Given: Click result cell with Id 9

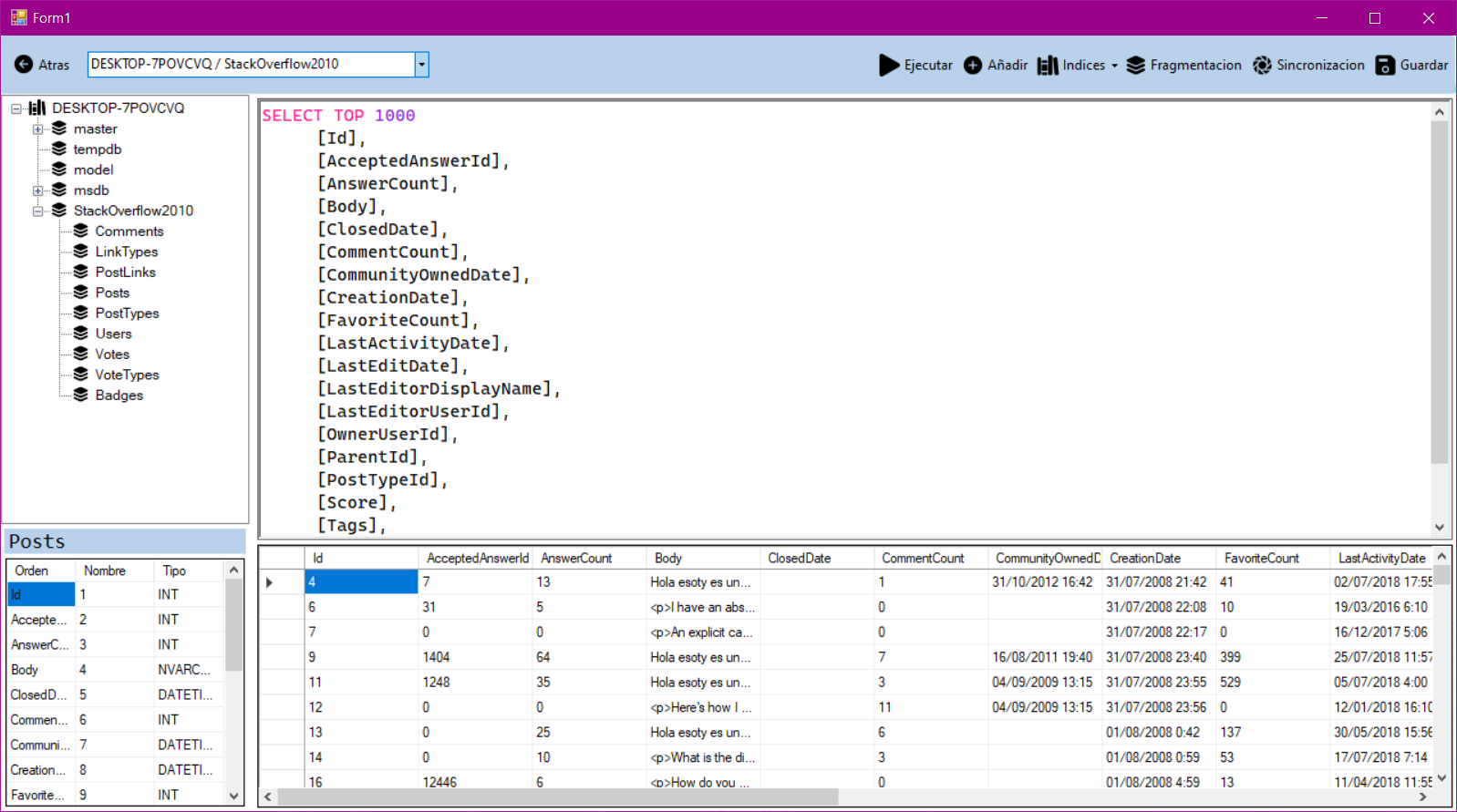Looking at the screenshot, I should [361, 657].
